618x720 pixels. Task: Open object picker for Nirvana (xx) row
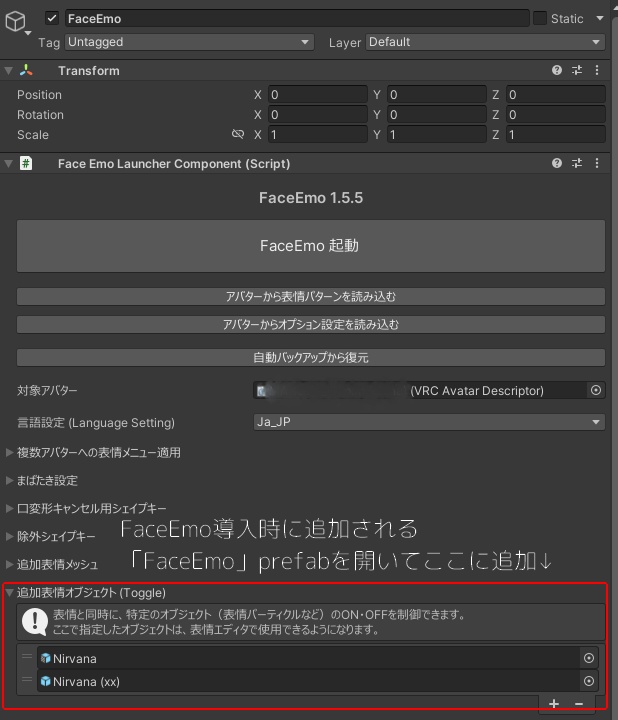(x=589, y=681)
